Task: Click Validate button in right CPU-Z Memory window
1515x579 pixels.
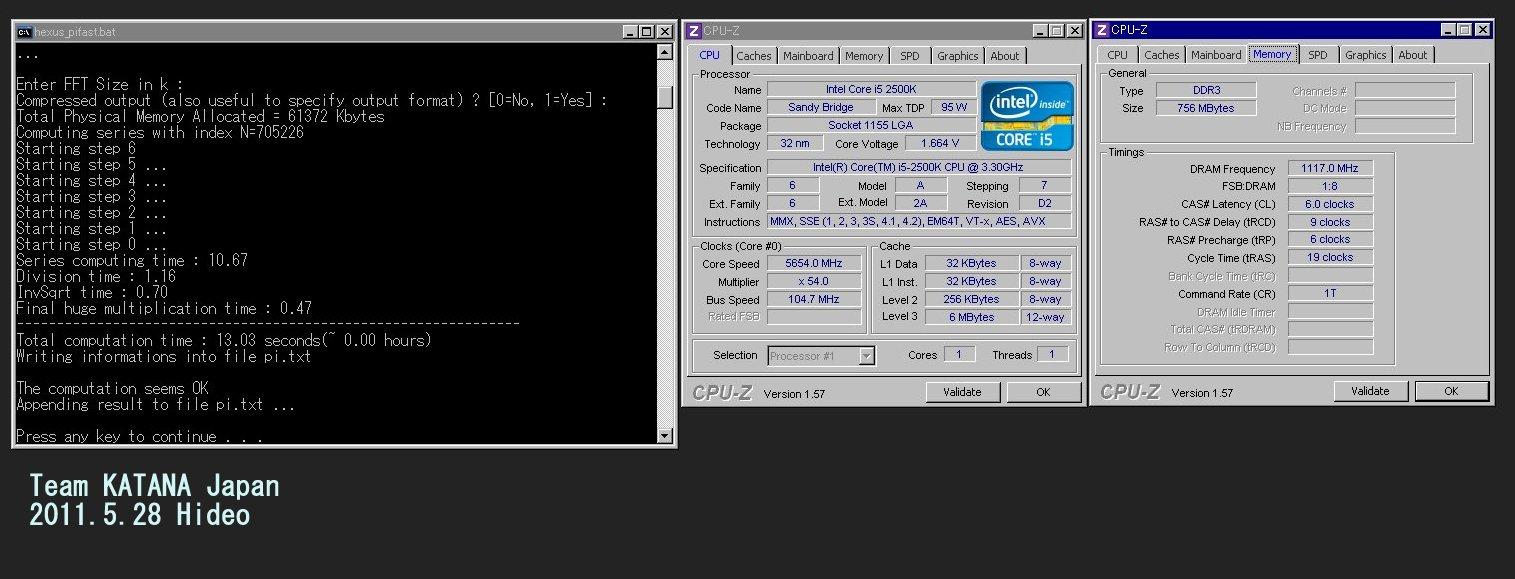Action: pos(1371,391)
